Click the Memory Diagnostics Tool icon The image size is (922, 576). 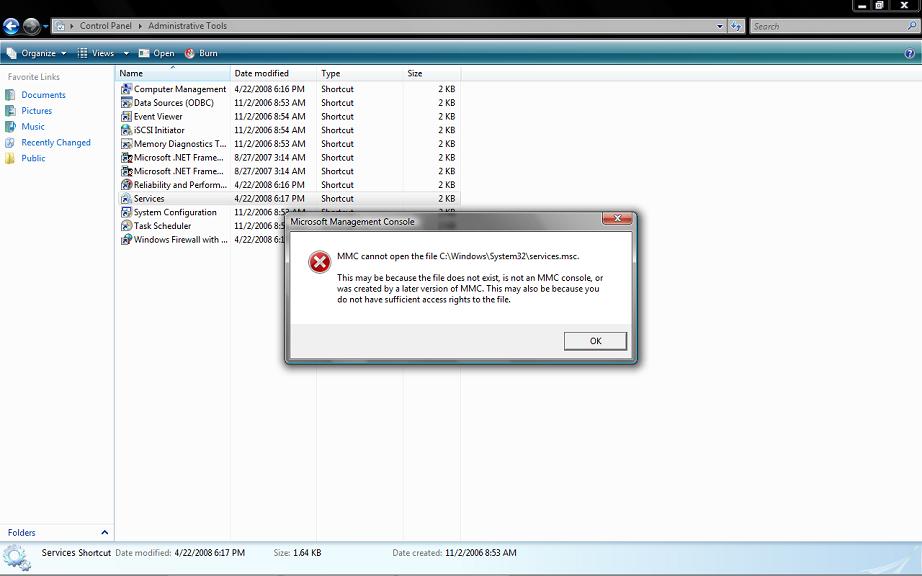coord(126,143)
